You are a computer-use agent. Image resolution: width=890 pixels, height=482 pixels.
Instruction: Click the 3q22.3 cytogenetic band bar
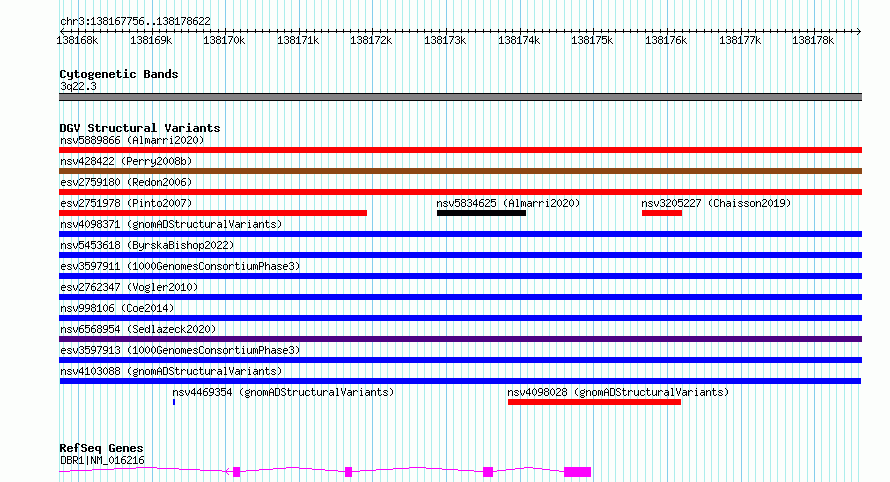click(460, 97)
